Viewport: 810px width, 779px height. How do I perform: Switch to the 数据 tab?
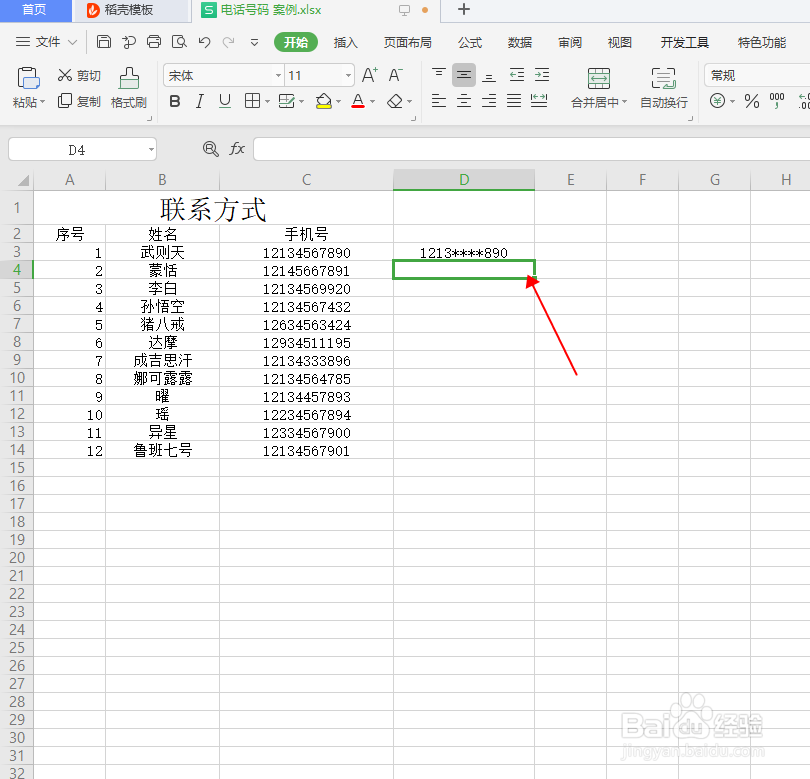click(520, 42)
